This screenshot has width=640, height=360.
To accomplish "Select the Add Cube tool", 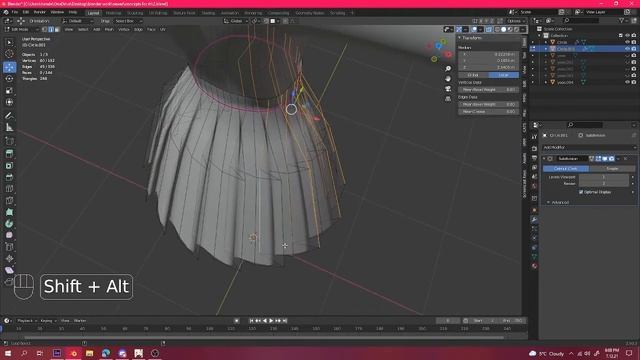I will (x=9, y=141).
